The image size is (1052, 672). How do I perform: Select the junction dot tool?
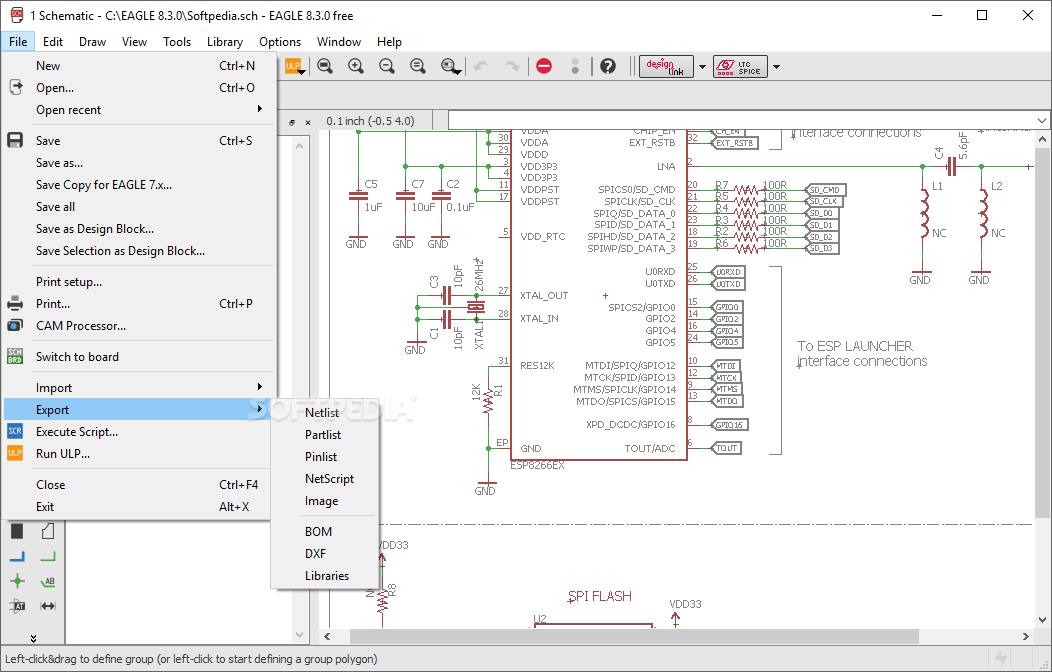17,581
